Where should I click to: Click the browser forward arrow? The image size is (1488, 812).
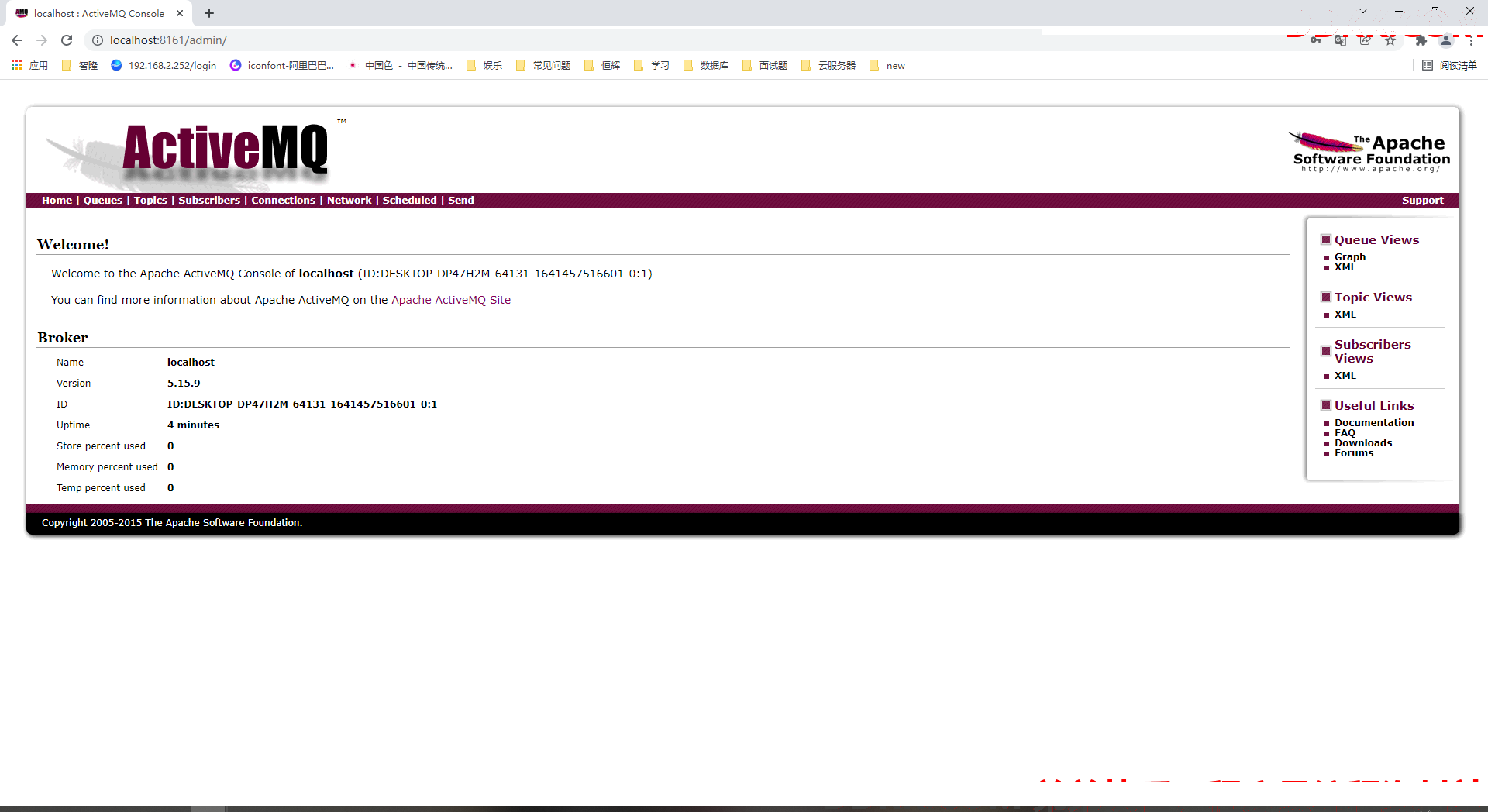42,40
